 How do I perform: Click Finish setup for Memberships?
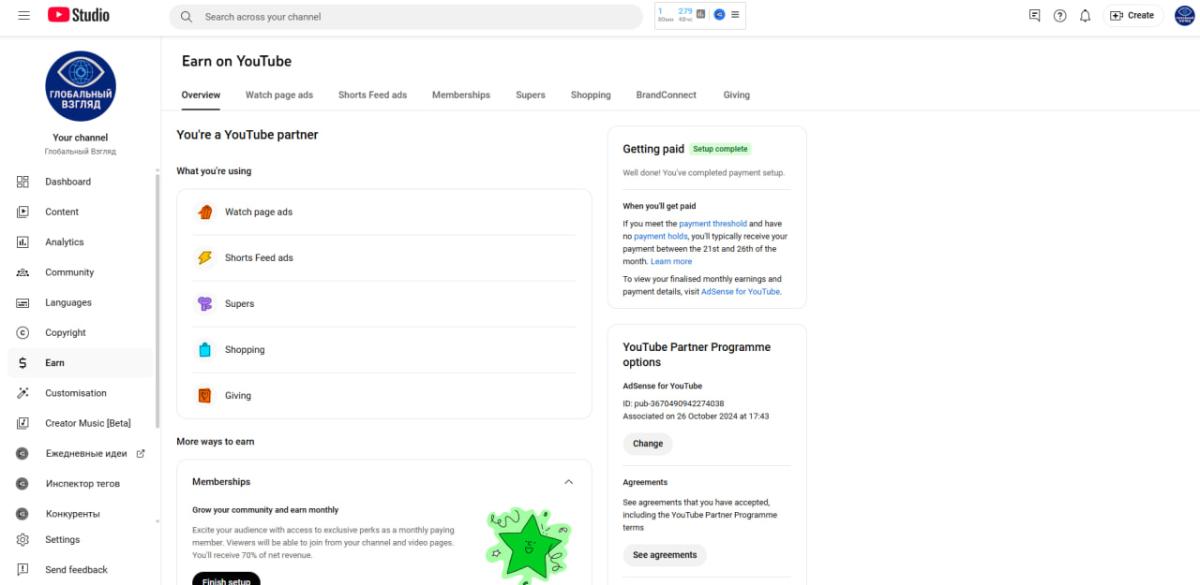point(226,579)
